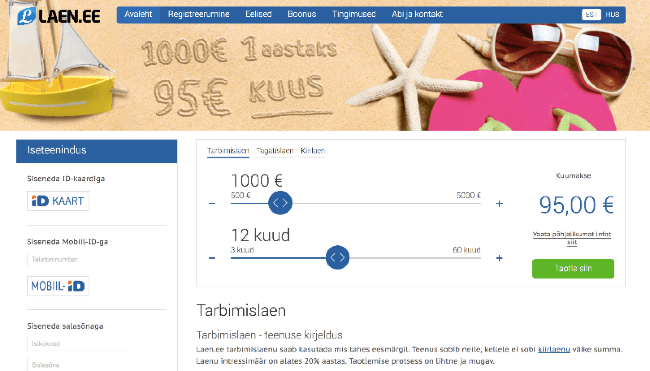Switch language to EST
The width and height of the screenshot is (650, 371).
[591, 15]
